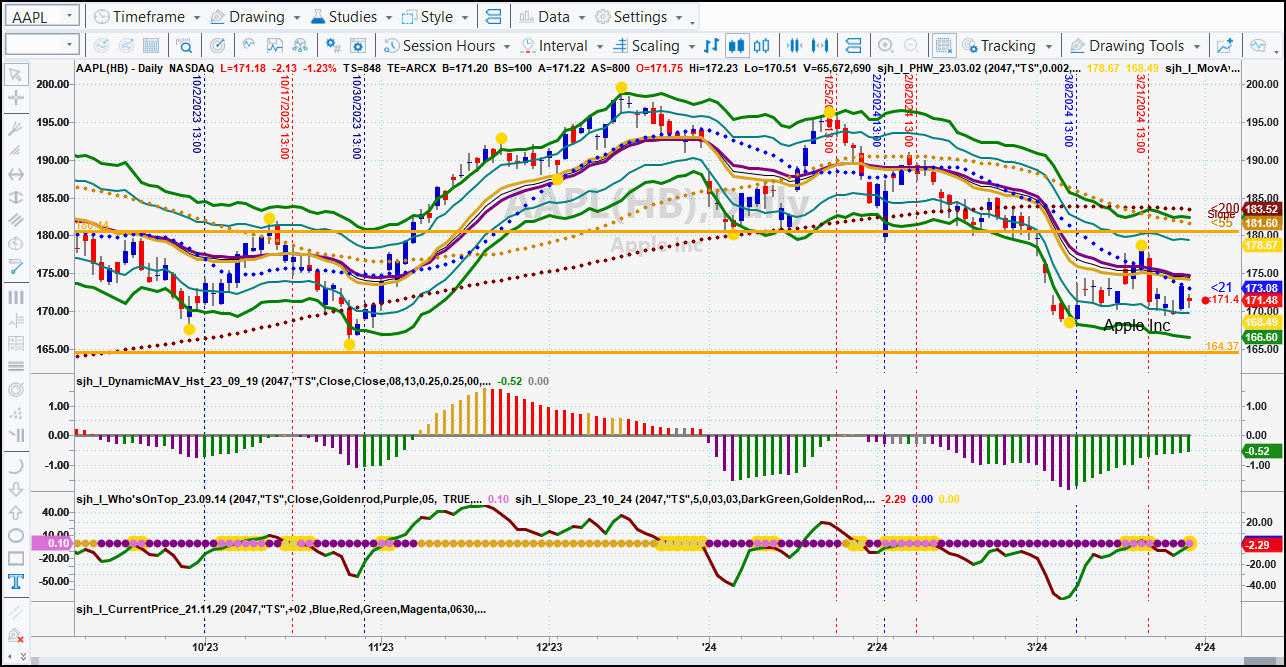This screenshot has width=1286, height=667.
Task: Click the -2.29 red slope value tag
Action: click(1261, 544)
